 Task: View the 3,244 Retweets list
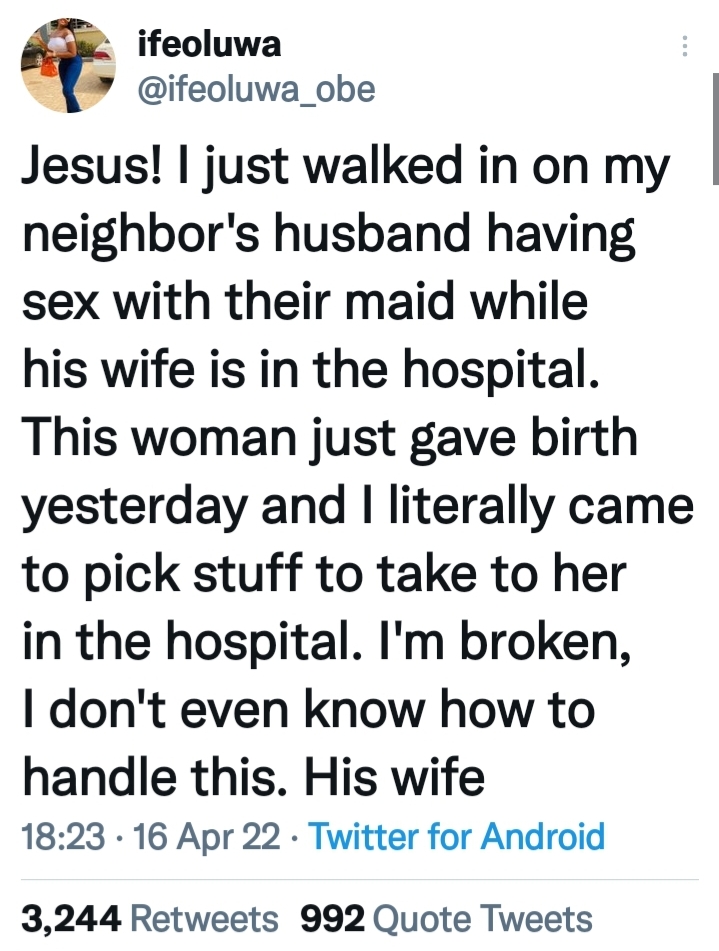[x=150, y=917]
